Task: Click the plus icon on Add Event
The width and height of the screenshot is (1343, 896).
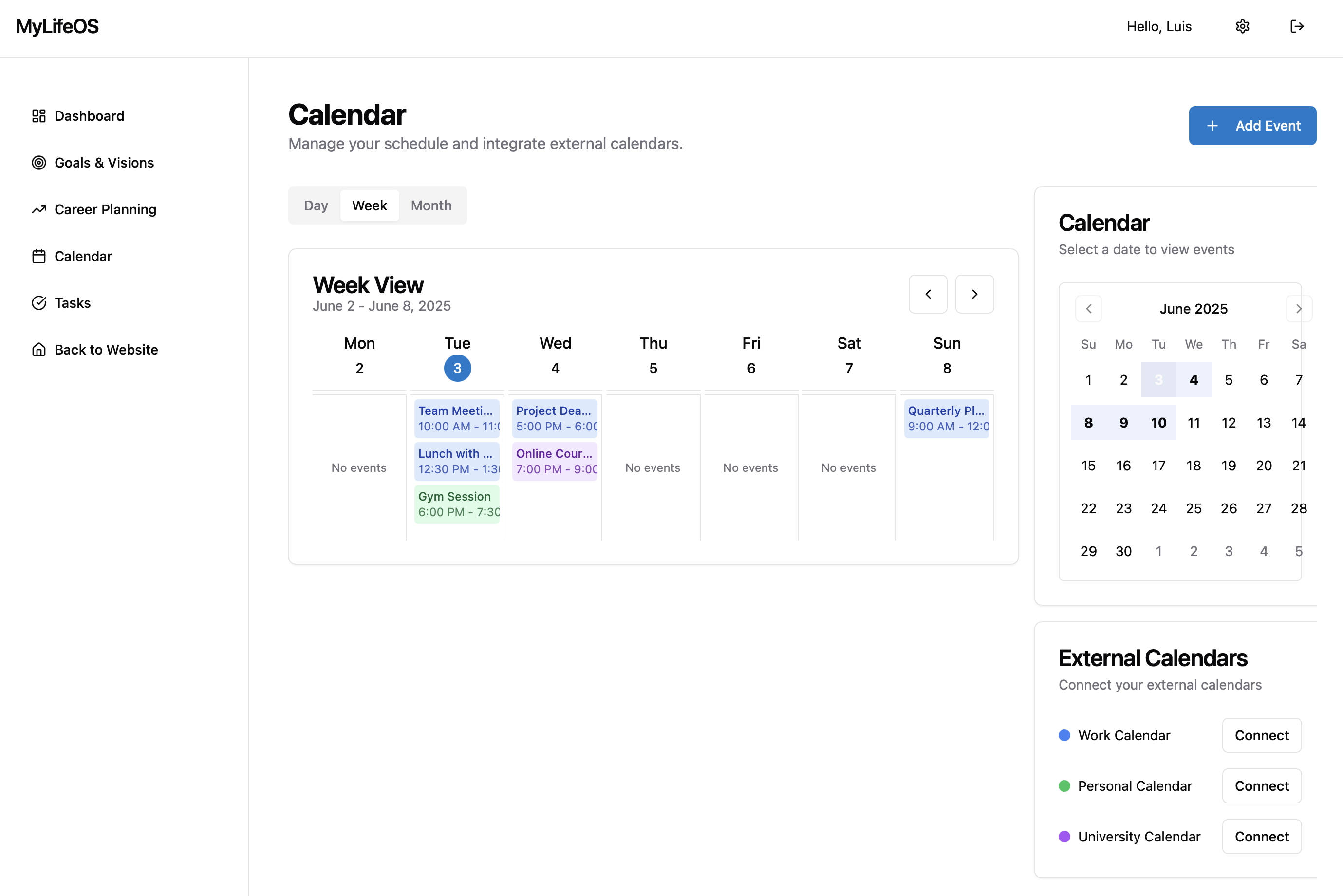Action: [x=1213, y=125]
